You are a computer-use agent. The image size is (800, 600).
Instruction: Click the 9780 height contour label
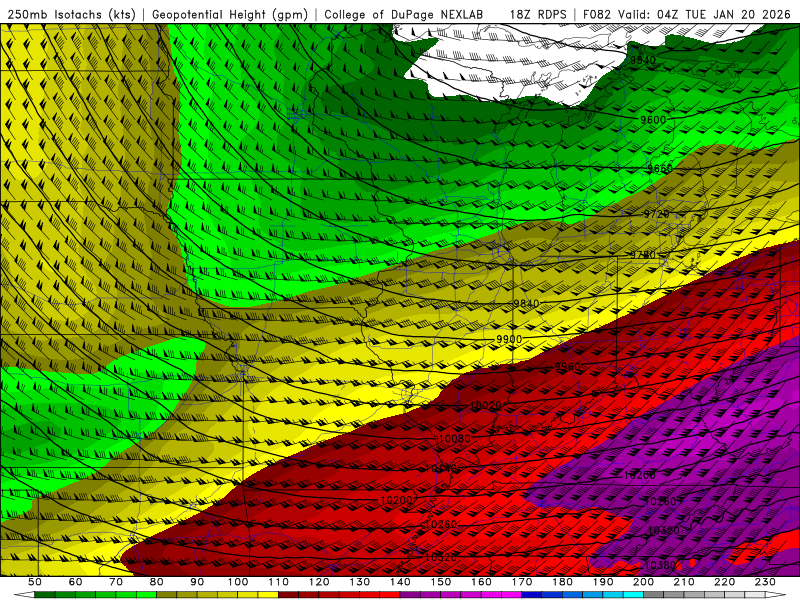pos(642,255)
